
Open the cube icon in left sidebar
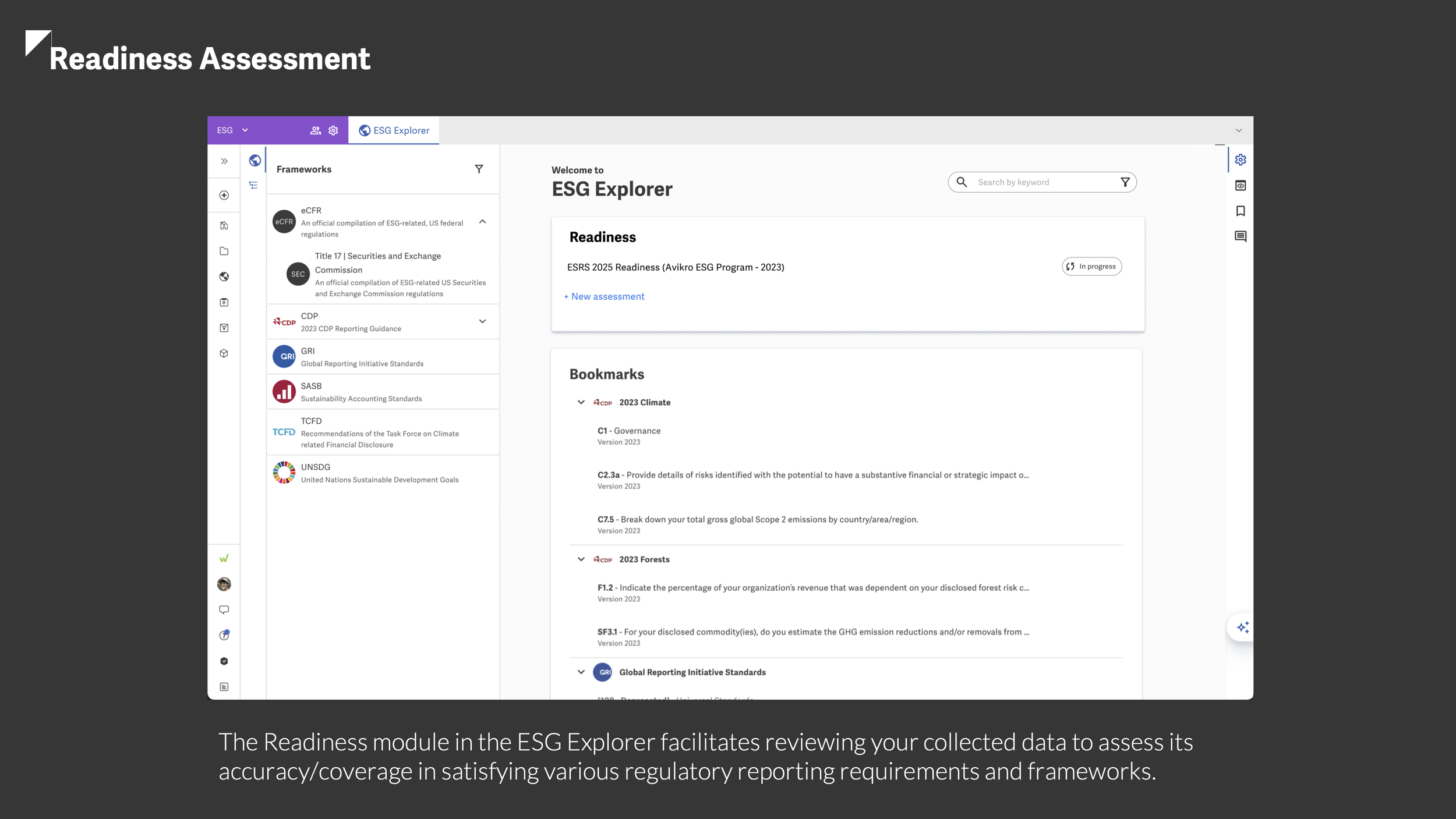coord(224,353)
